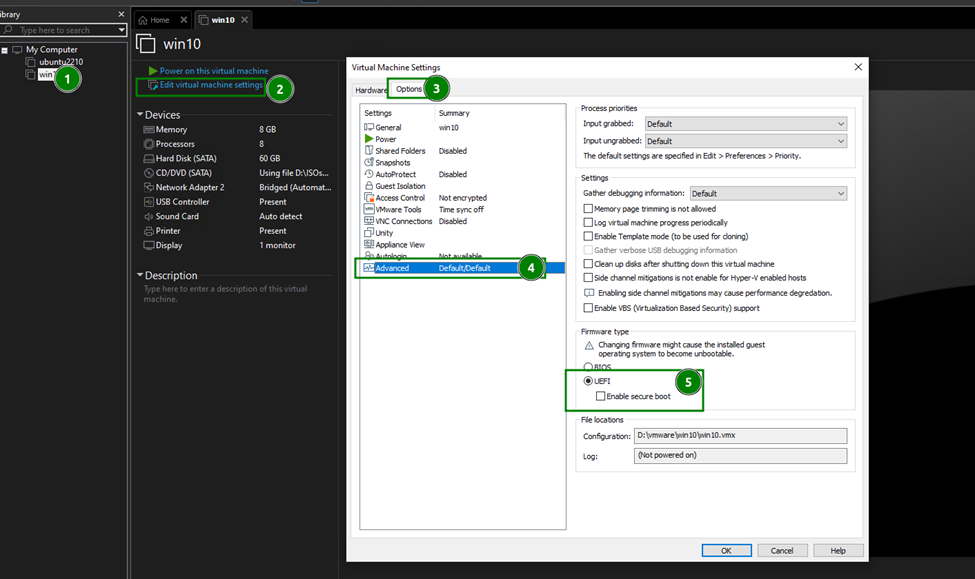
Task: Click the ubuntu2210 VM icon in library
Action: (x=30, y=62)
